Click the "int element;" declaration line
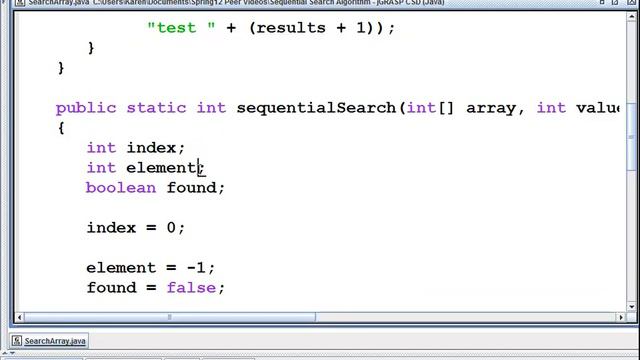The height and width of the screenshot is (360, 640). point(145,168)
